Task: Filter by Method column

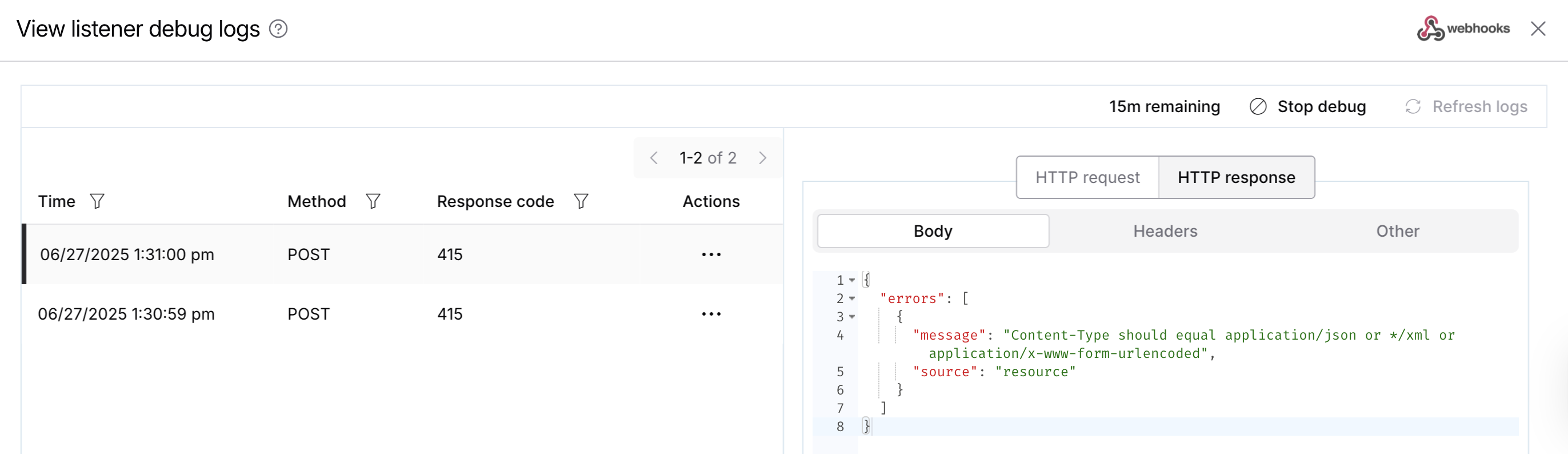Action: [x=373, y=201]
